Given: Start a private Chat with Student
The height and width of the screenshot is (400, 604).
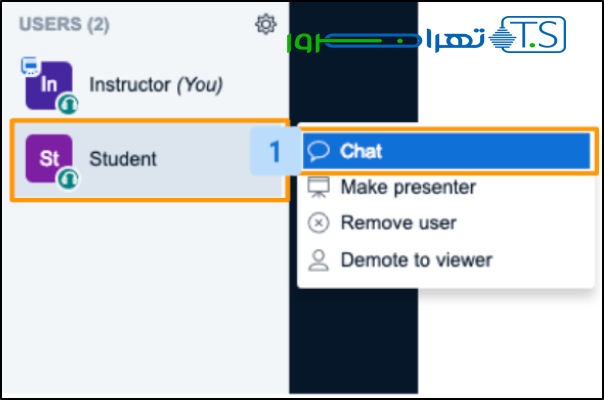Looking at the screenshot, I should coord(361,151).
